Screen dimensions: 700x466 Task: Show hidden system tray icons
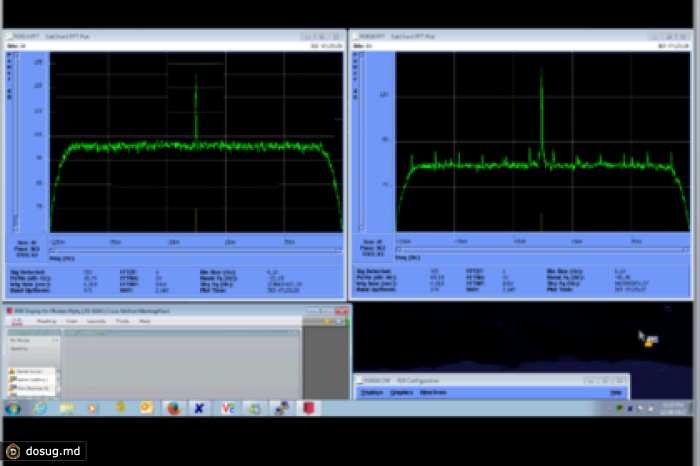point(609,408)
